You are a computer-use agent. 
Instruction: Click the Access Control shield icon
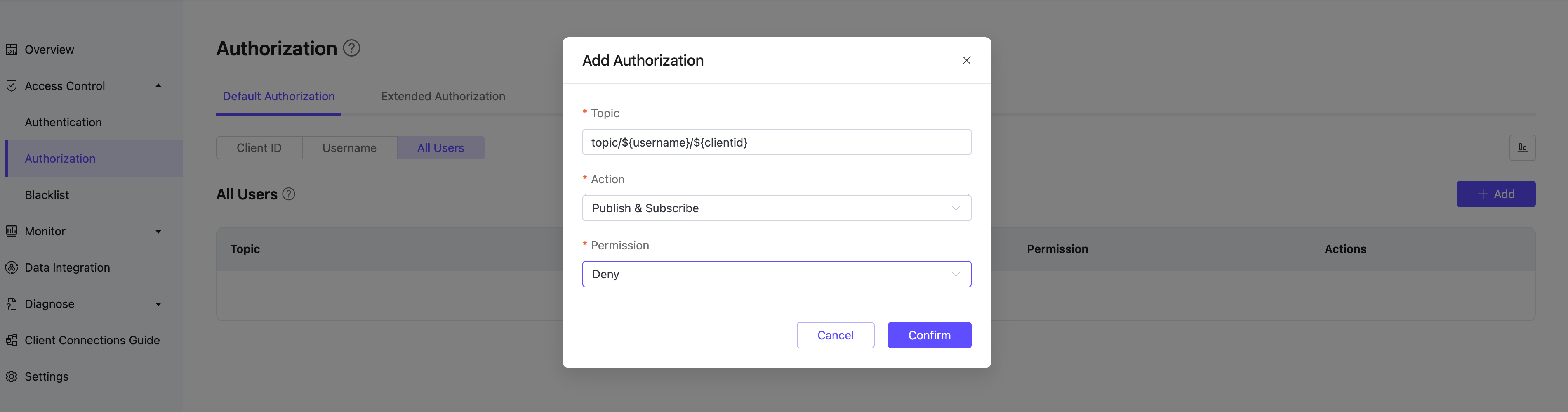[12, 86]
